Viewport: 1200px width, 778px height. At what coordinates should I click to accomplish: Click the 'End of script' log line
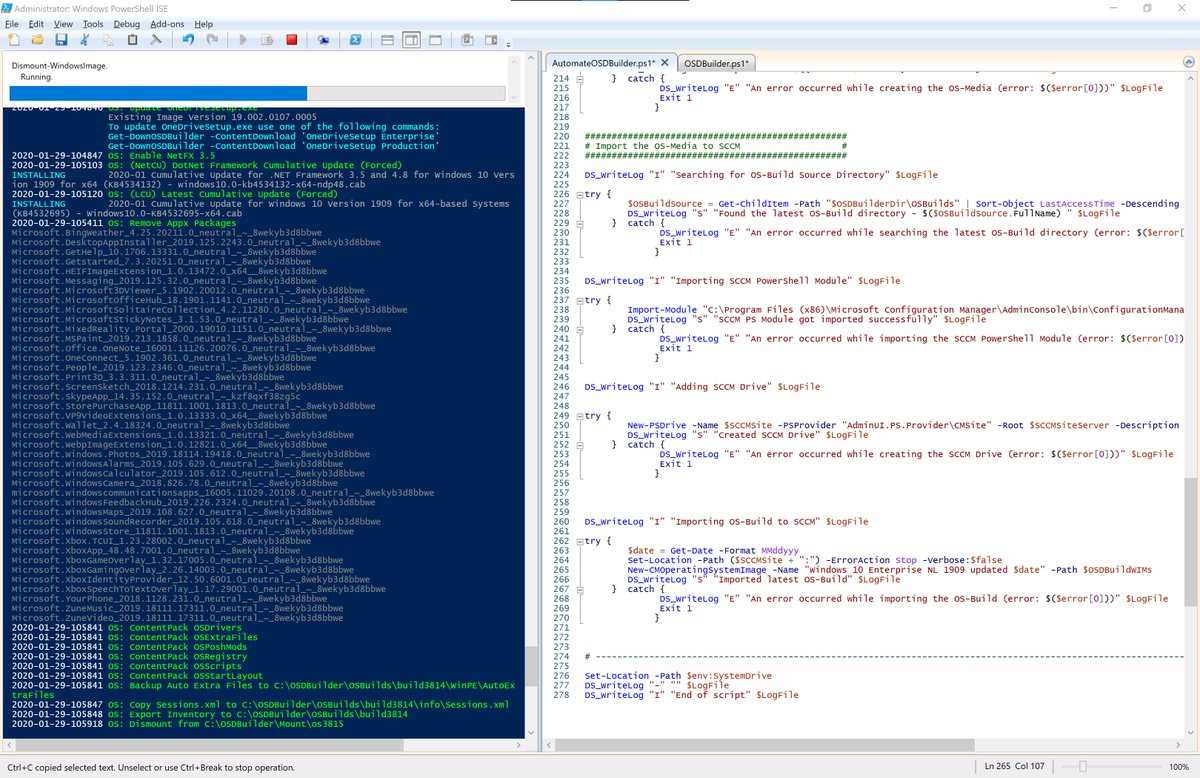pyautogui.click(x=692, y=695)
